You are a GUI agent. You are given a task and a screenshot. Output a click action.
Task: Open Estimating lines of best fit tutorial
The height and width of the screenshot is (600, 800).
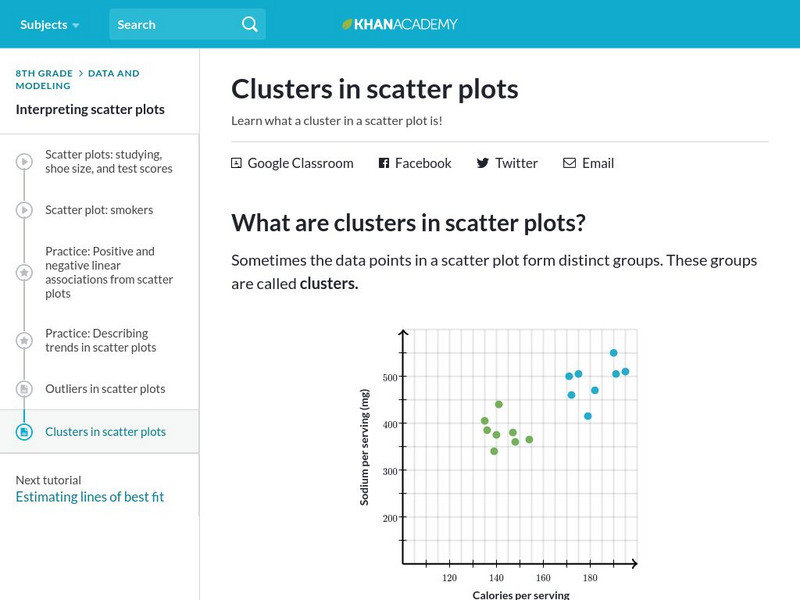pos(89,497)
